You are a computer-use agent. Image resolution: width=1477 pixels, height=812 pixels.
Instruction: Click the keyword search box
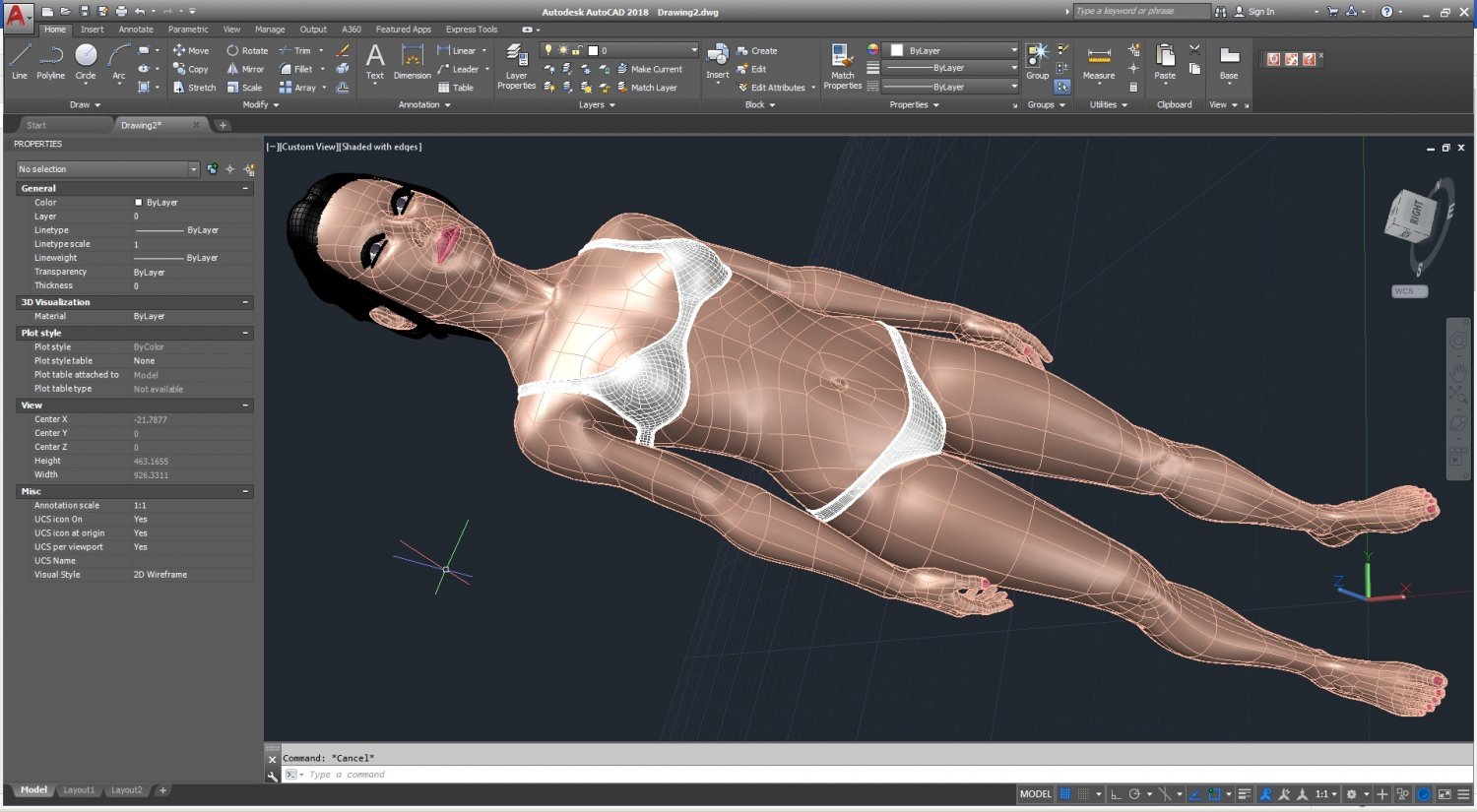point(1141,11)
